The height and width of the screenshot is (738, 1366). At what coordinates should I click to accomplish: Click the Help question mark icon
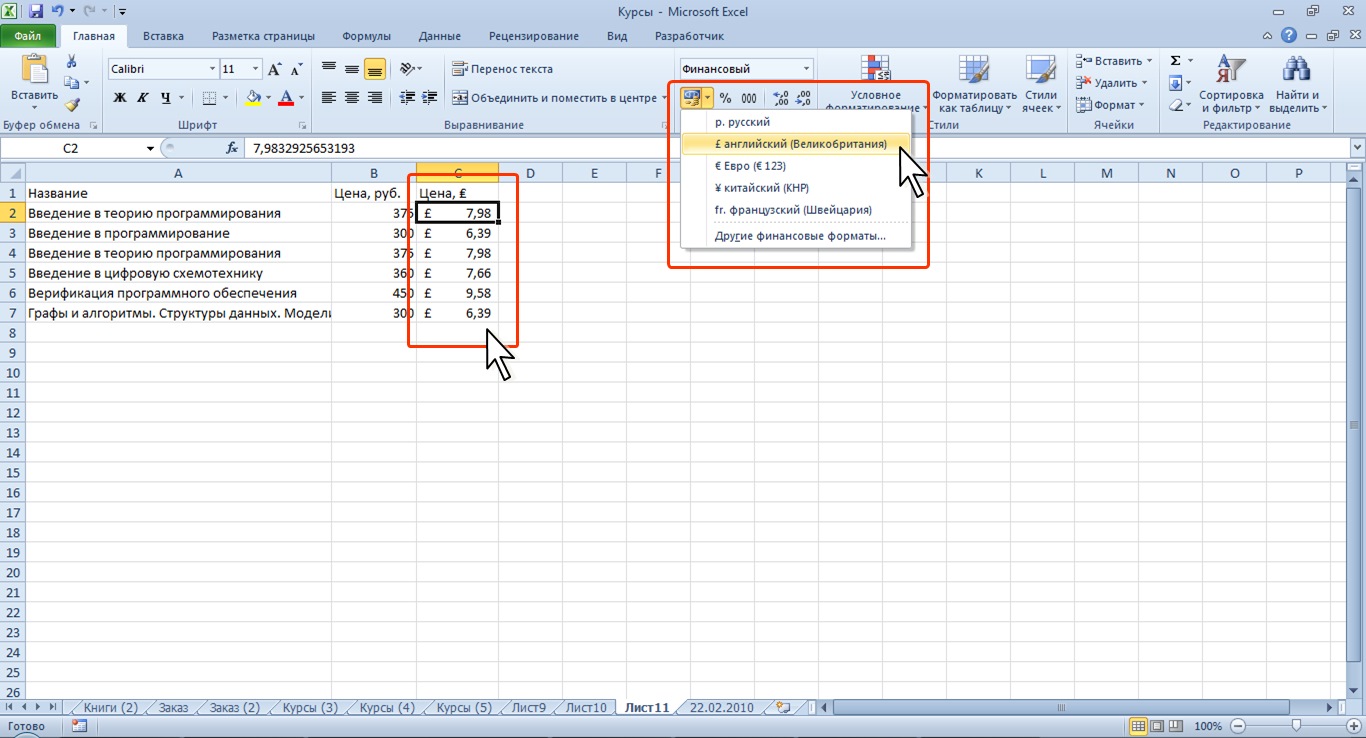point(1289,36)
